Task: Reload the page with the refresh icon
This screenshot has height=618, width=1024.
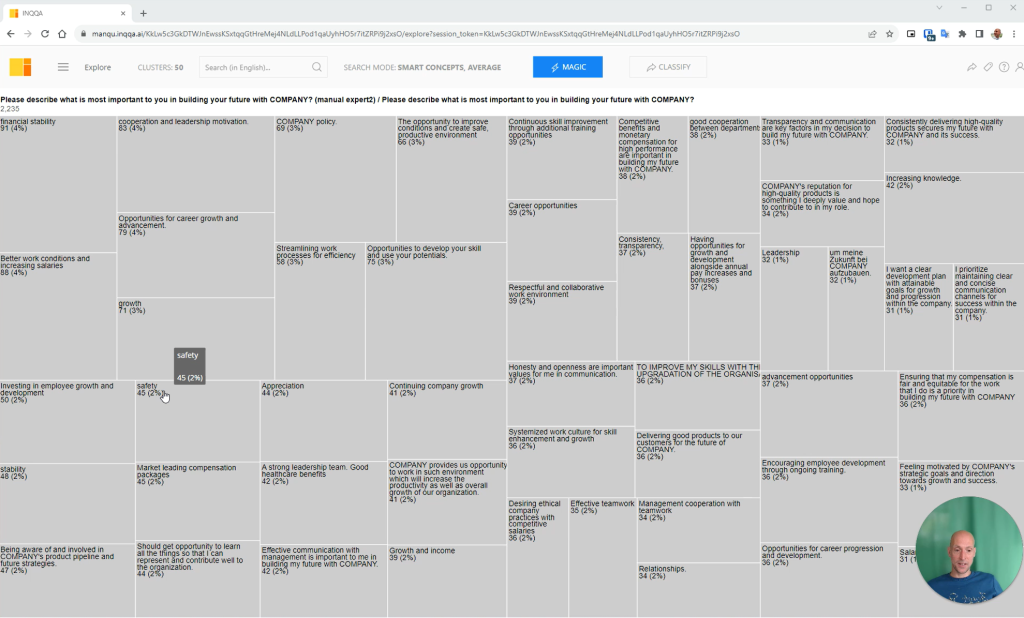Action: point(44,34)
